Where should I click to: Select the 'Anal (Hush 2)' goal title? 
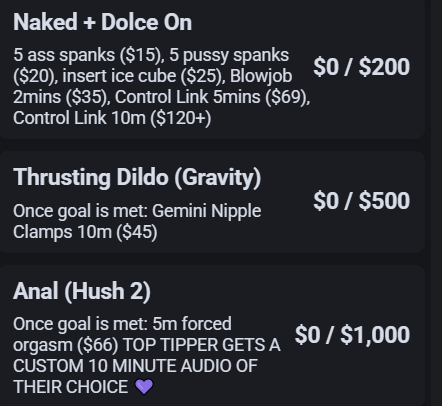pyautogui.click(x=82, y=291)
